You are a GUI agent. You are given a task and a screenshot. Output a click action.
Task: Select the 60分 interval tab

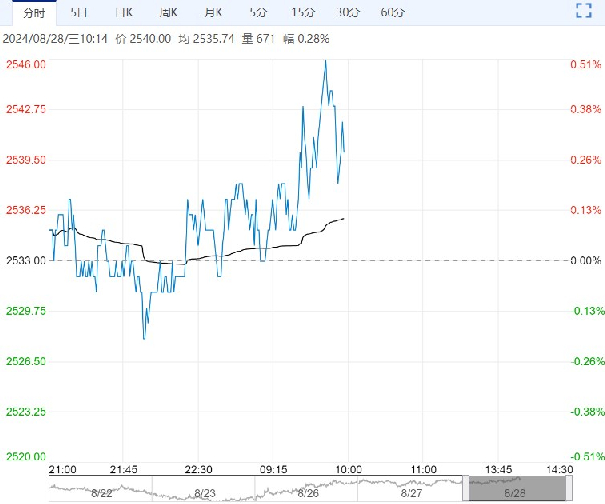[x=392, y=12]
